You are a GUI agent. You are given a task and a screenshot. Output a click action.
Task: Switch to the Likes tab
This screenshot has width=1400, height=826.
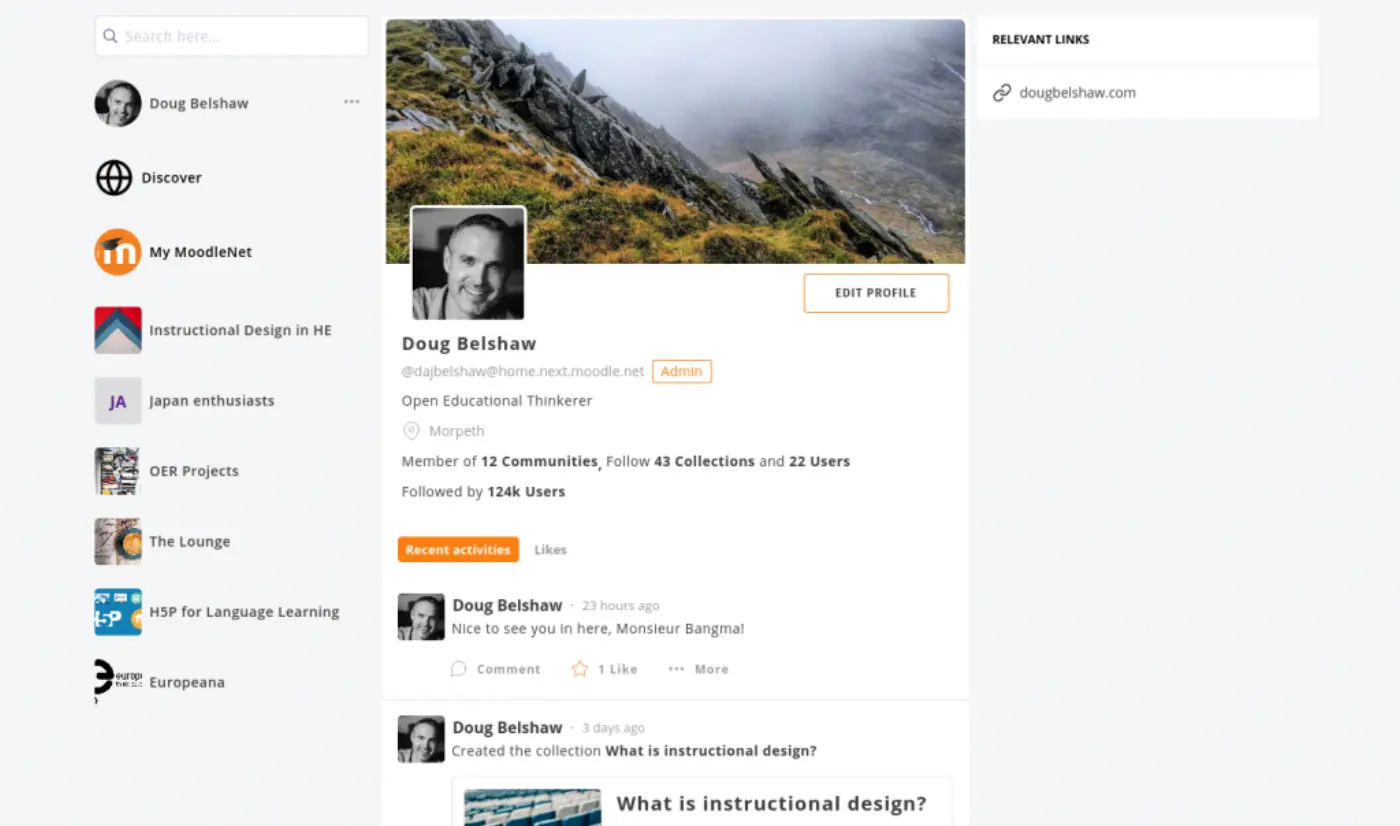pyautogui.click(x=550, y=550)
